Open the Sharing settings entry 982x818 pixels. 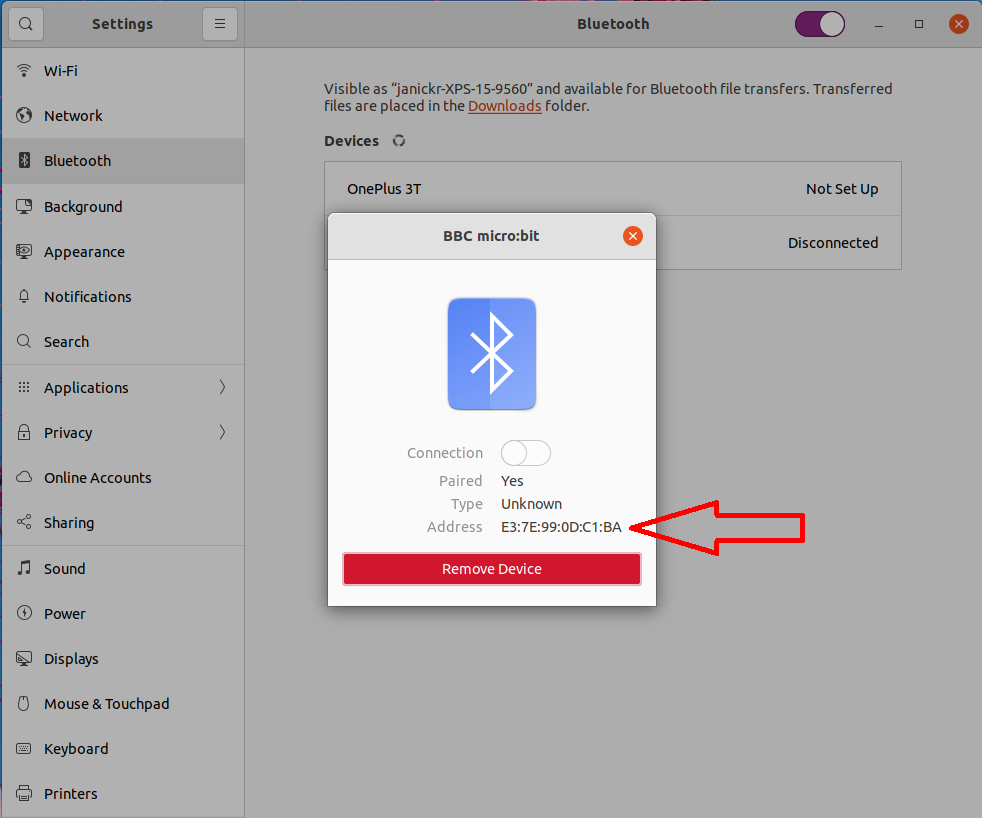[123, 523]
